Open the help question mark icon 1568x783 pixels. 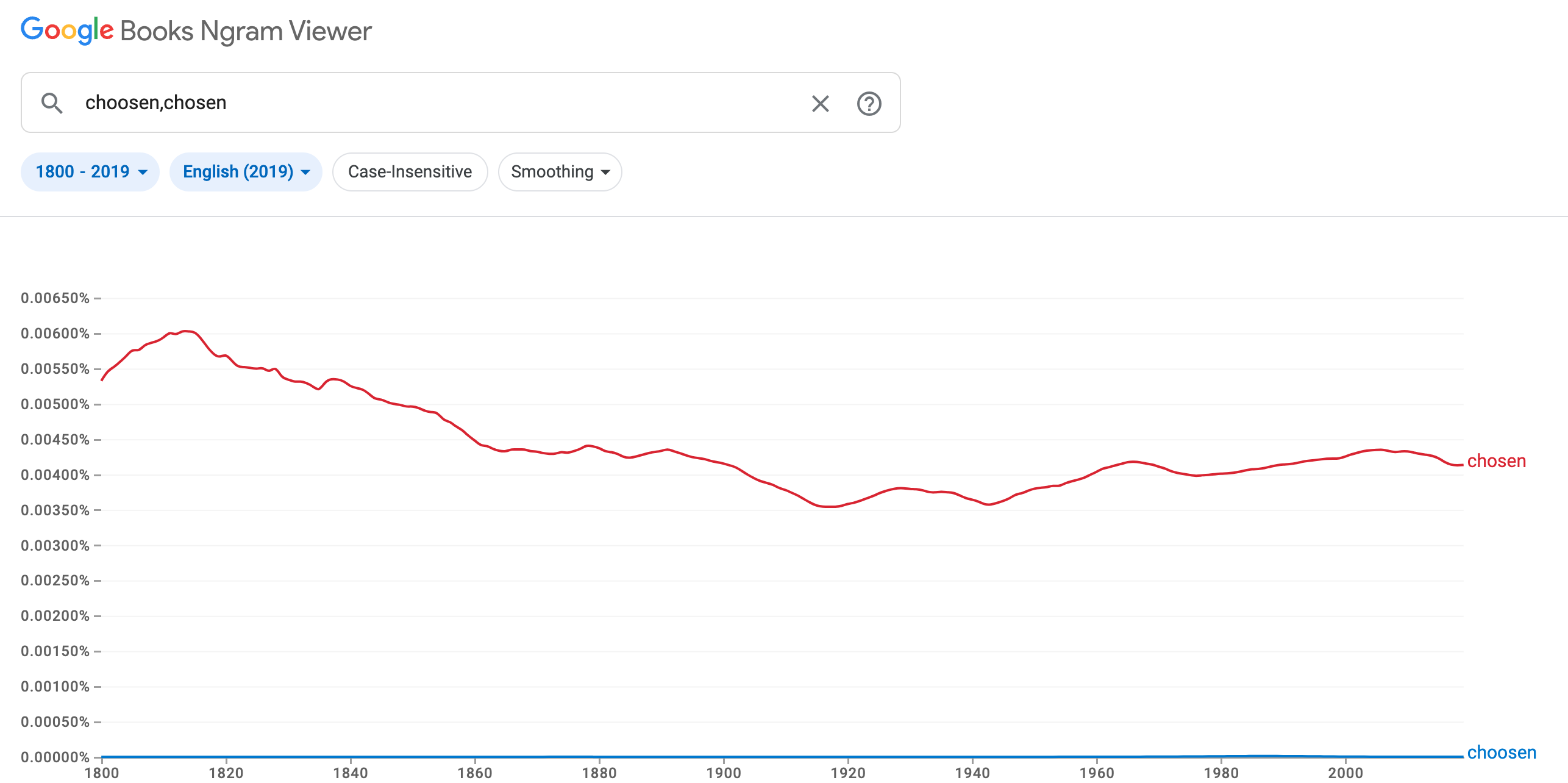[869, 104]
